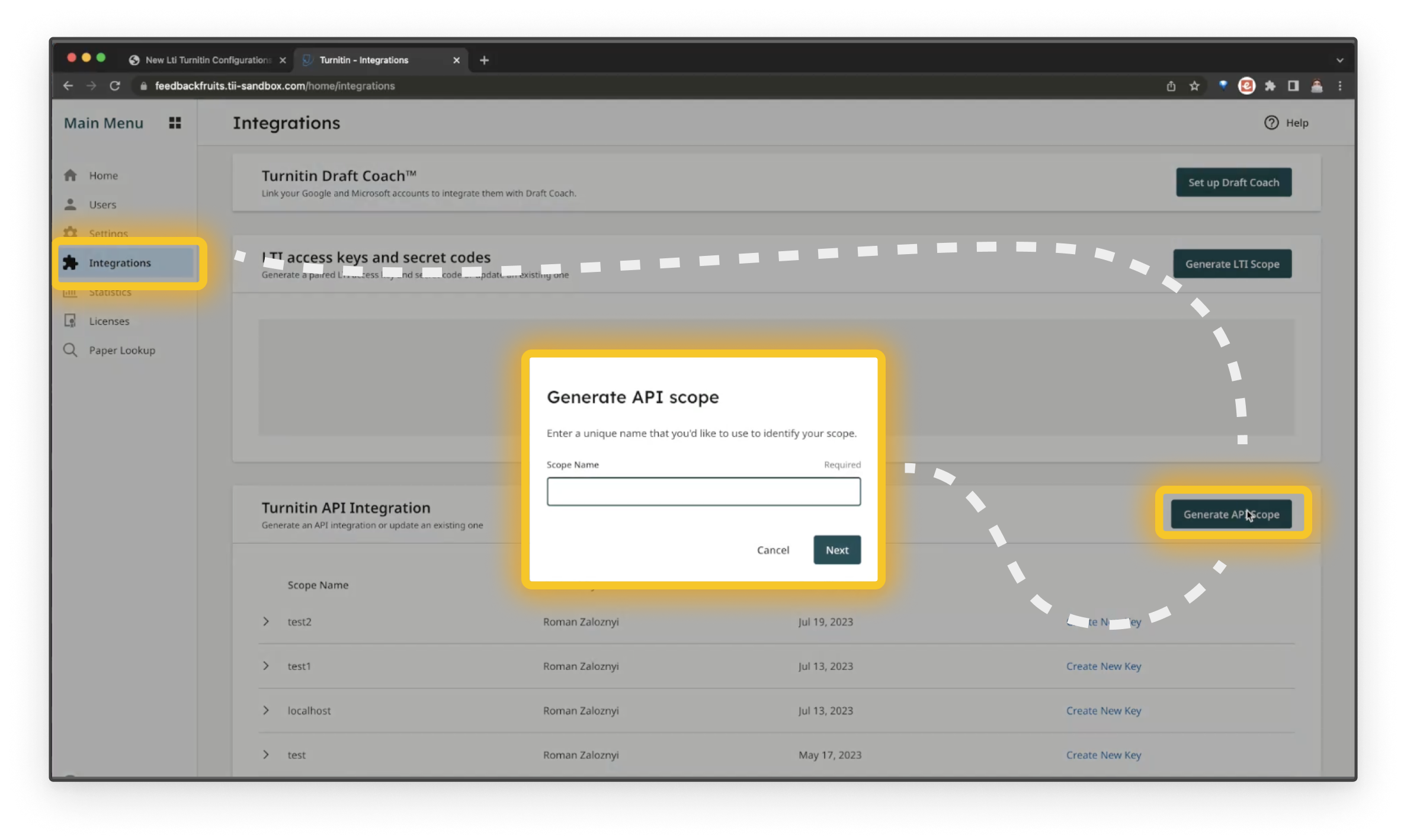1404x840 pixels.
Task: Click Roman Zaloznyi in localhost row
Action: click(x=581, y=710)
